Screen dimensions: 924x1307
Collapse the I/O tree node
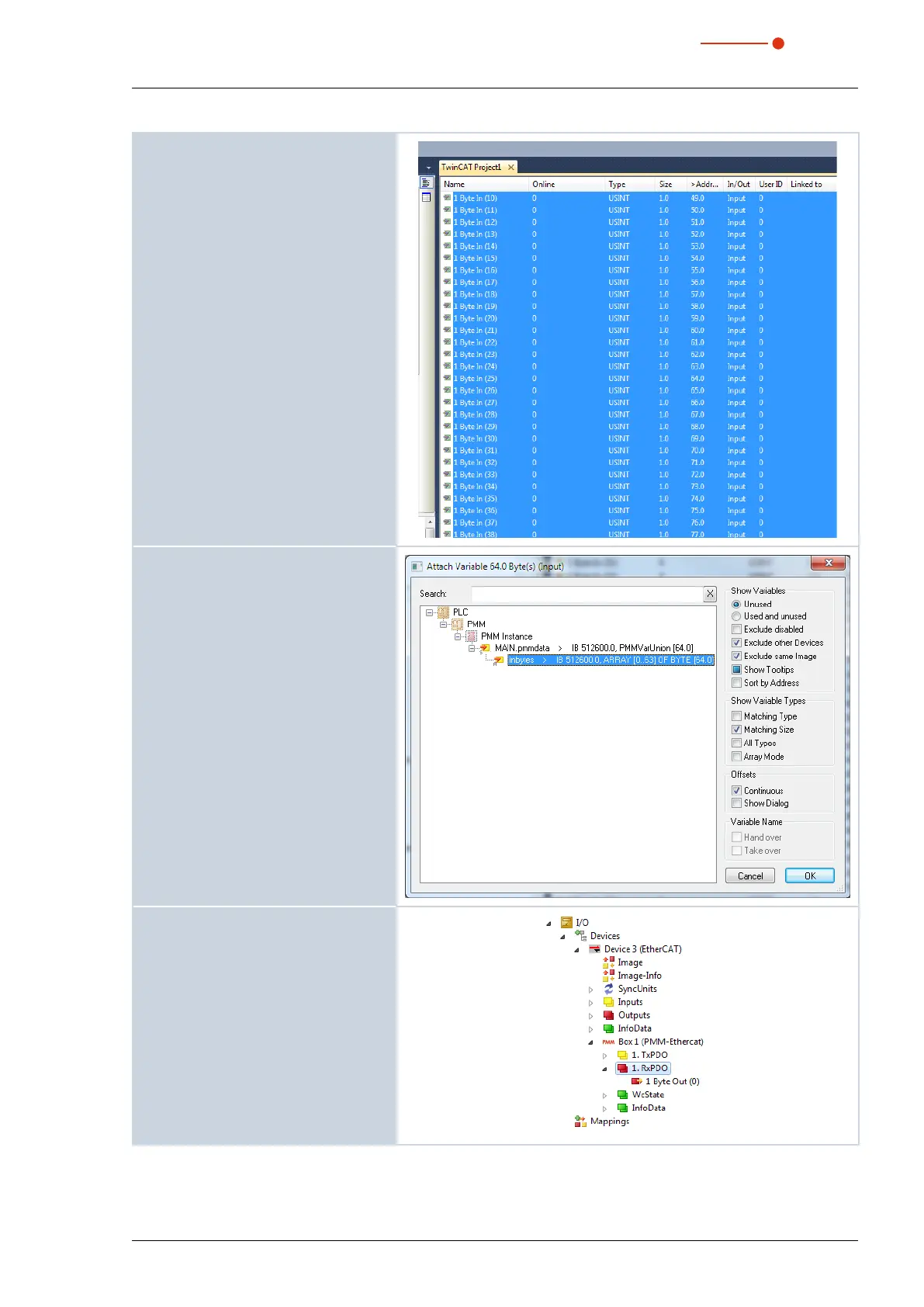point(549,924)
